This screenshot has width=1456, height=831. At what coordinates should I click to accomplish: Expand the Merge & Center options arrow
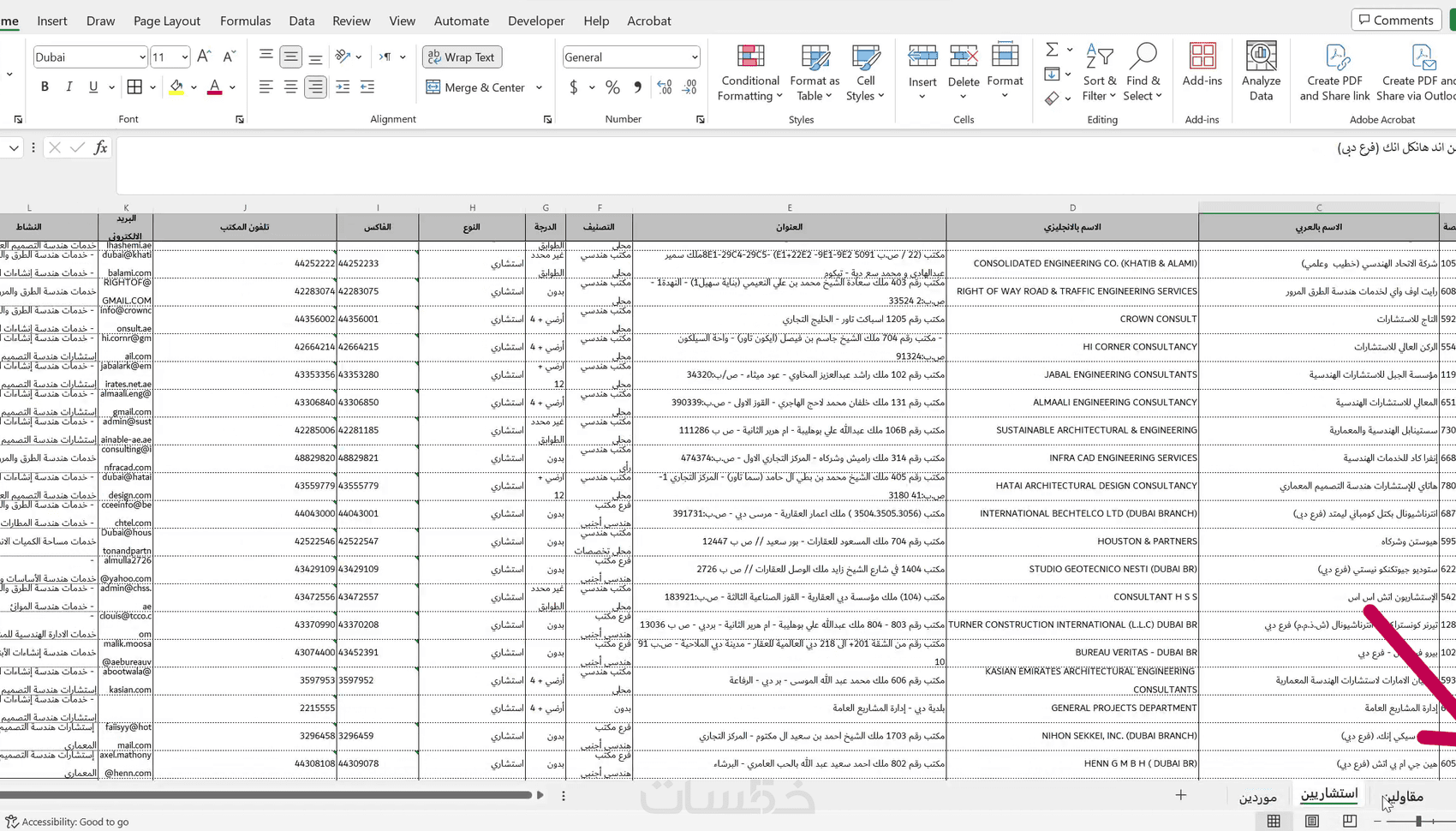(539, 87)
